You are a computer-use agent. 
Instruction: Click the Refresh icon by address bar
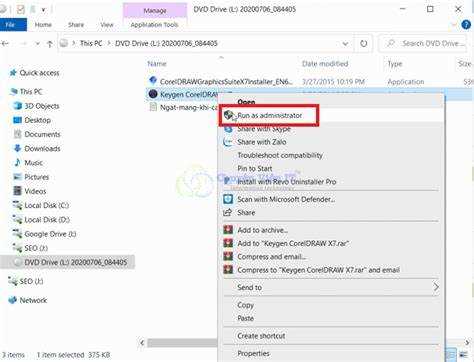(x=364, y=43)
